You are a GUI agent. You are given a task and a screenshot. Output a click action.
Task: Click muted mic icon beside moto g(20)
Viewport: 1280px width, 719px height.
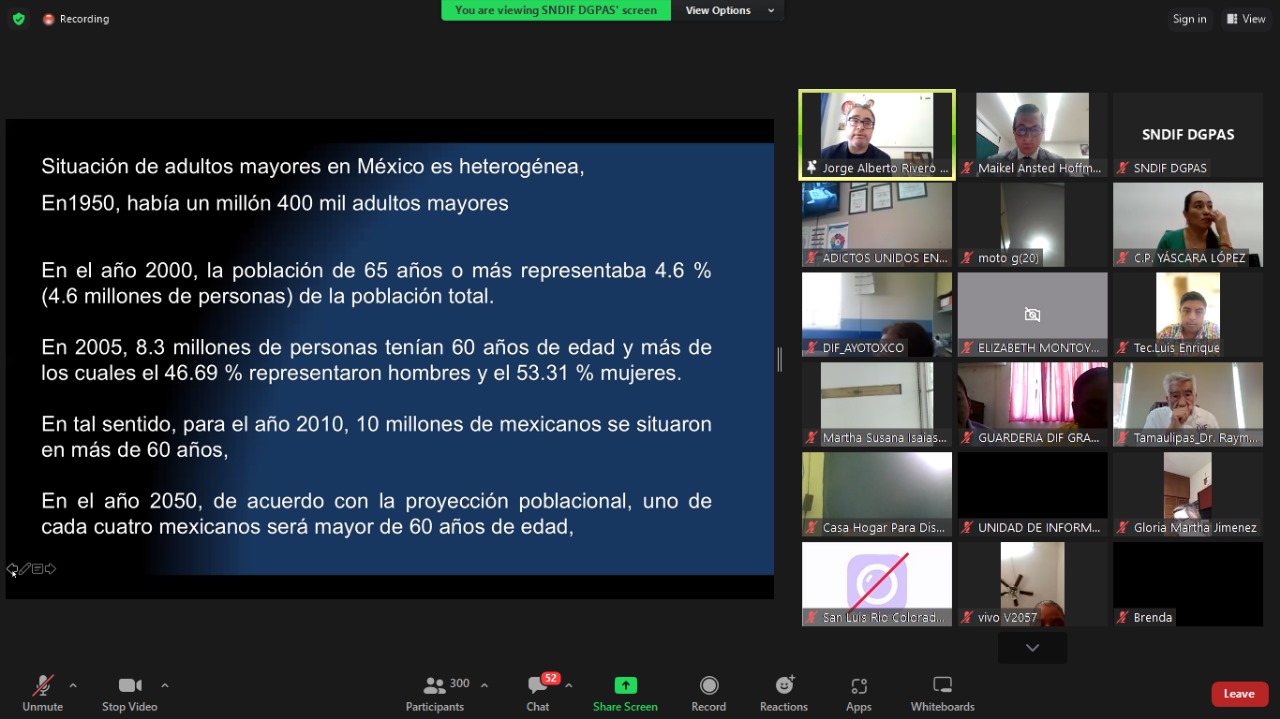point(967,258)
